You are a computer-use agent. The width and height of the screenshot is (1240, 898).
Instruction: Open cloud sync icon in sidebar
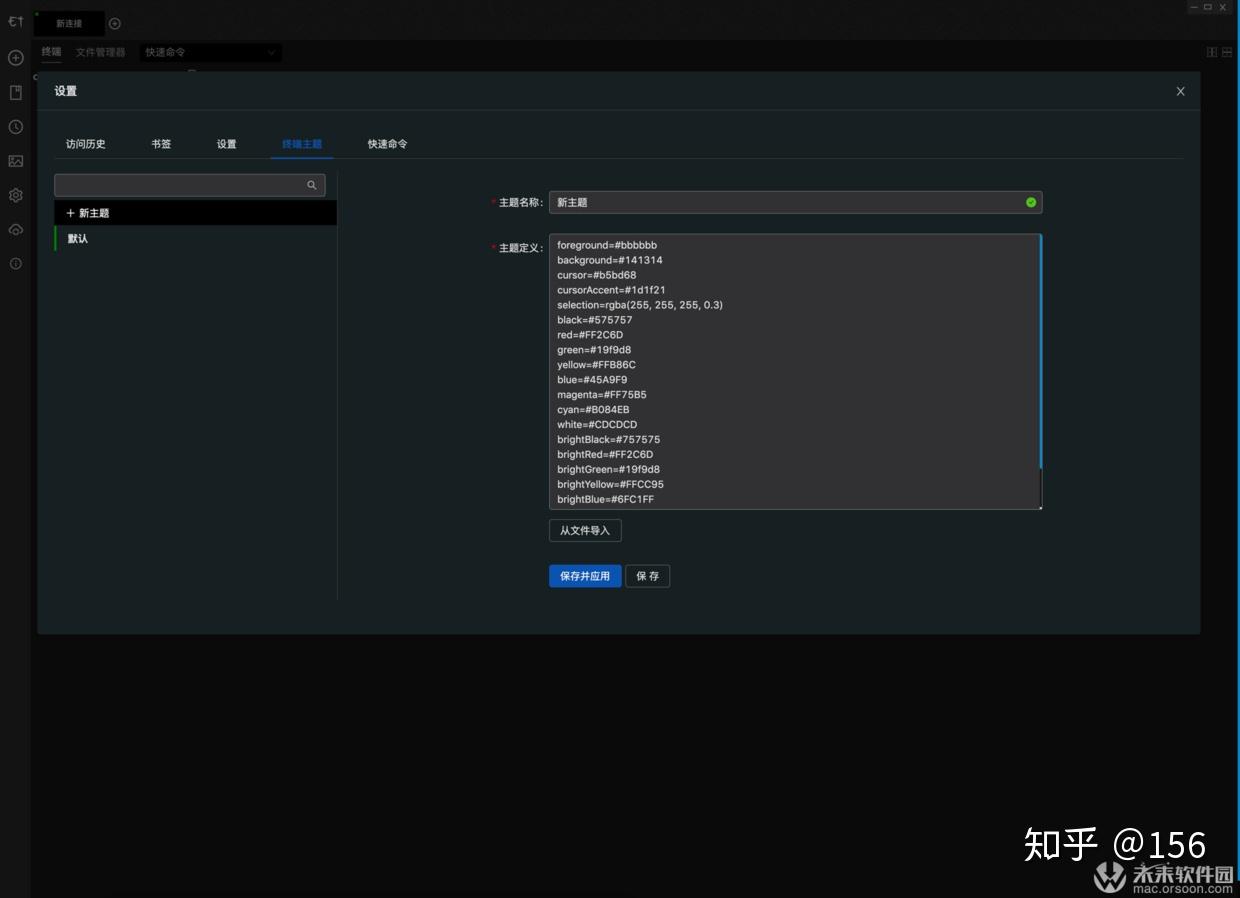click(15, 230)
